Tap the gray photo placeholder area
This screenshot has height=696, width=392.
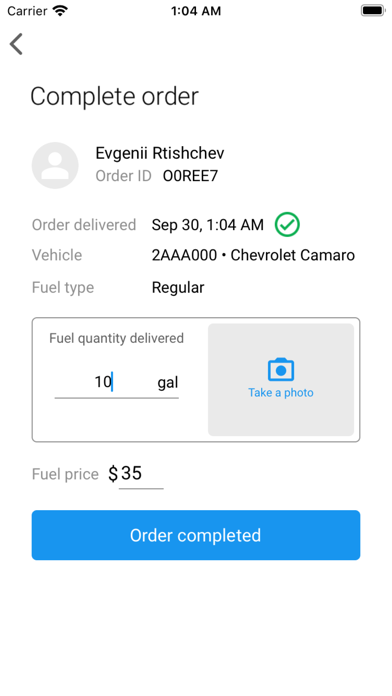281,380
